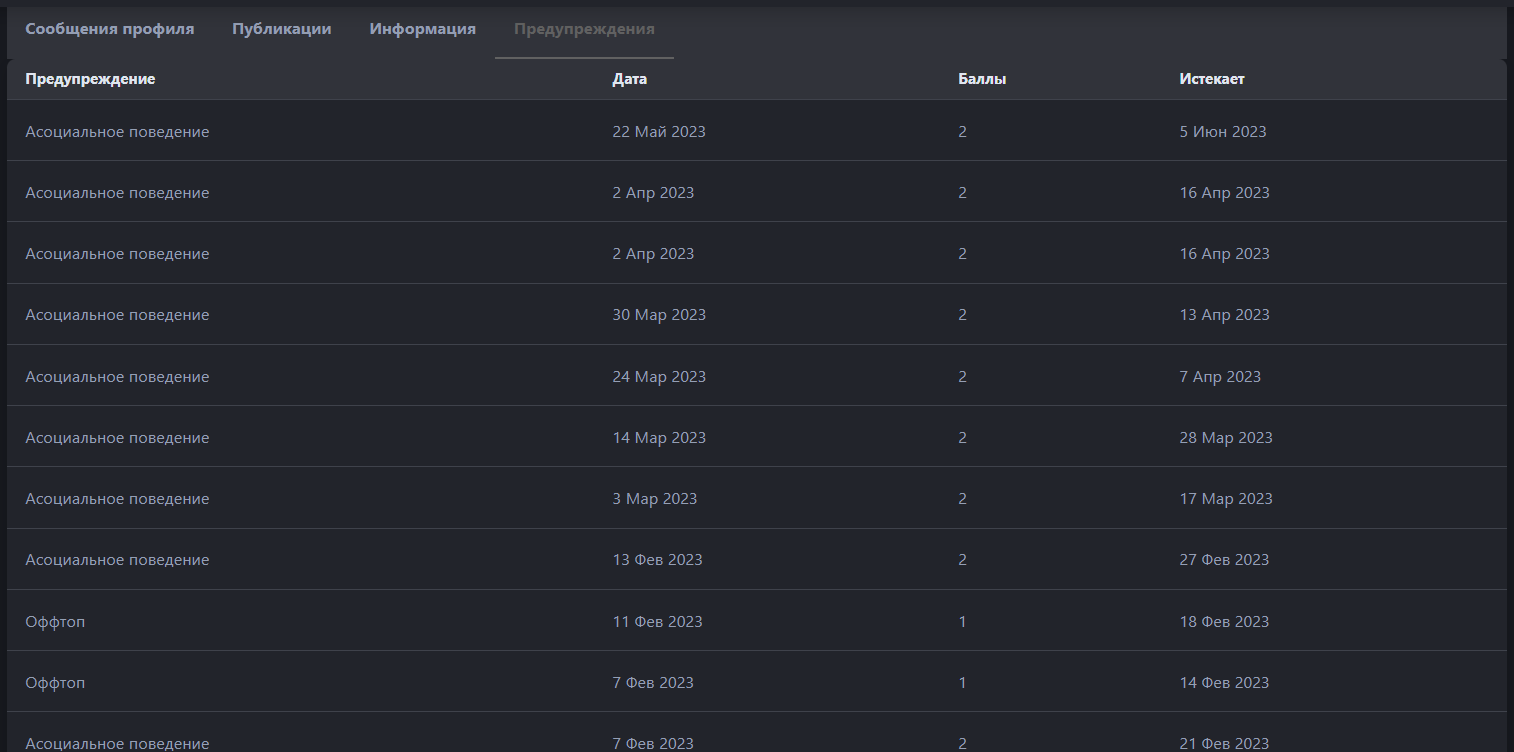This screenshot has height=752, width=1514.
Task: Open the Оффтоп warning dated 11 Фев 2023
Action: (x=55, y=622)
